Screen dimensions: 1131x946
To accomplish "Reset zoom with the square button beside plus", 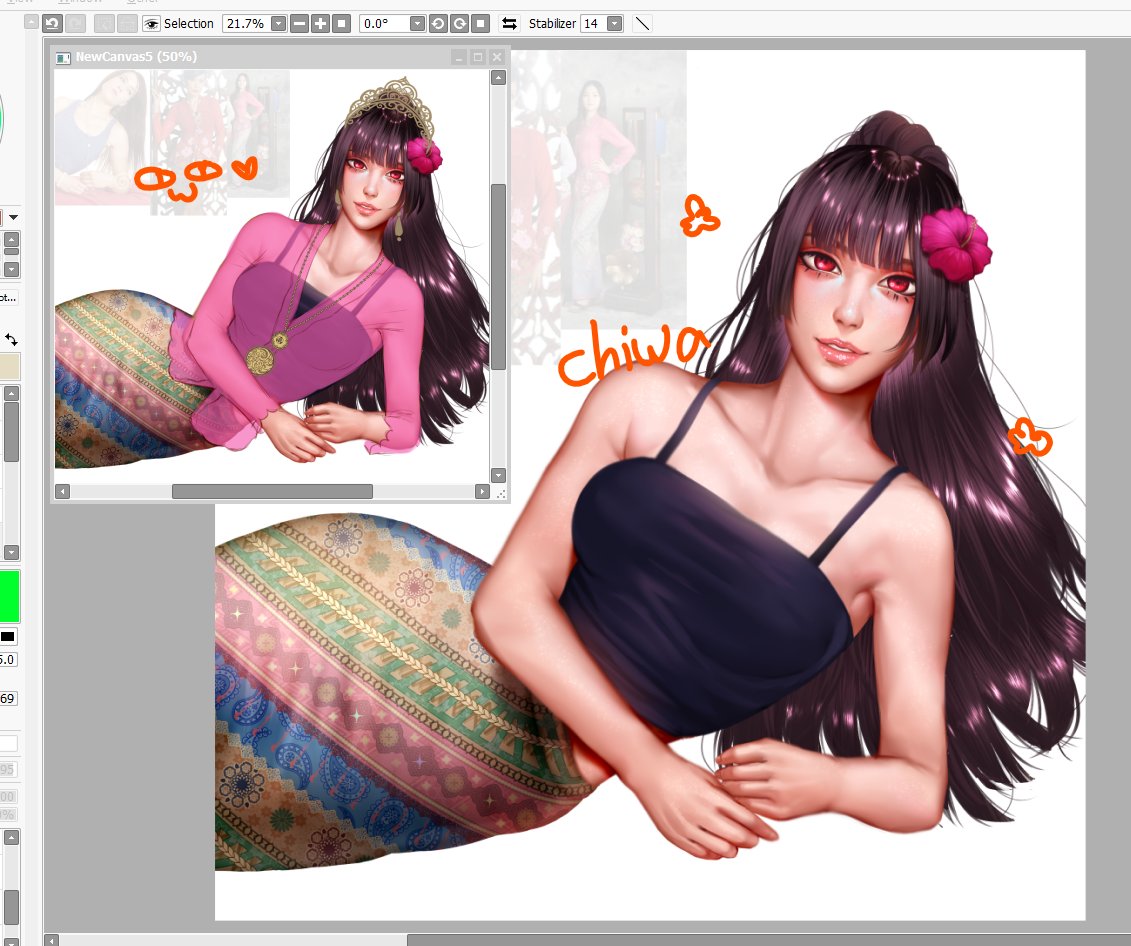I will tap(342, 24).
